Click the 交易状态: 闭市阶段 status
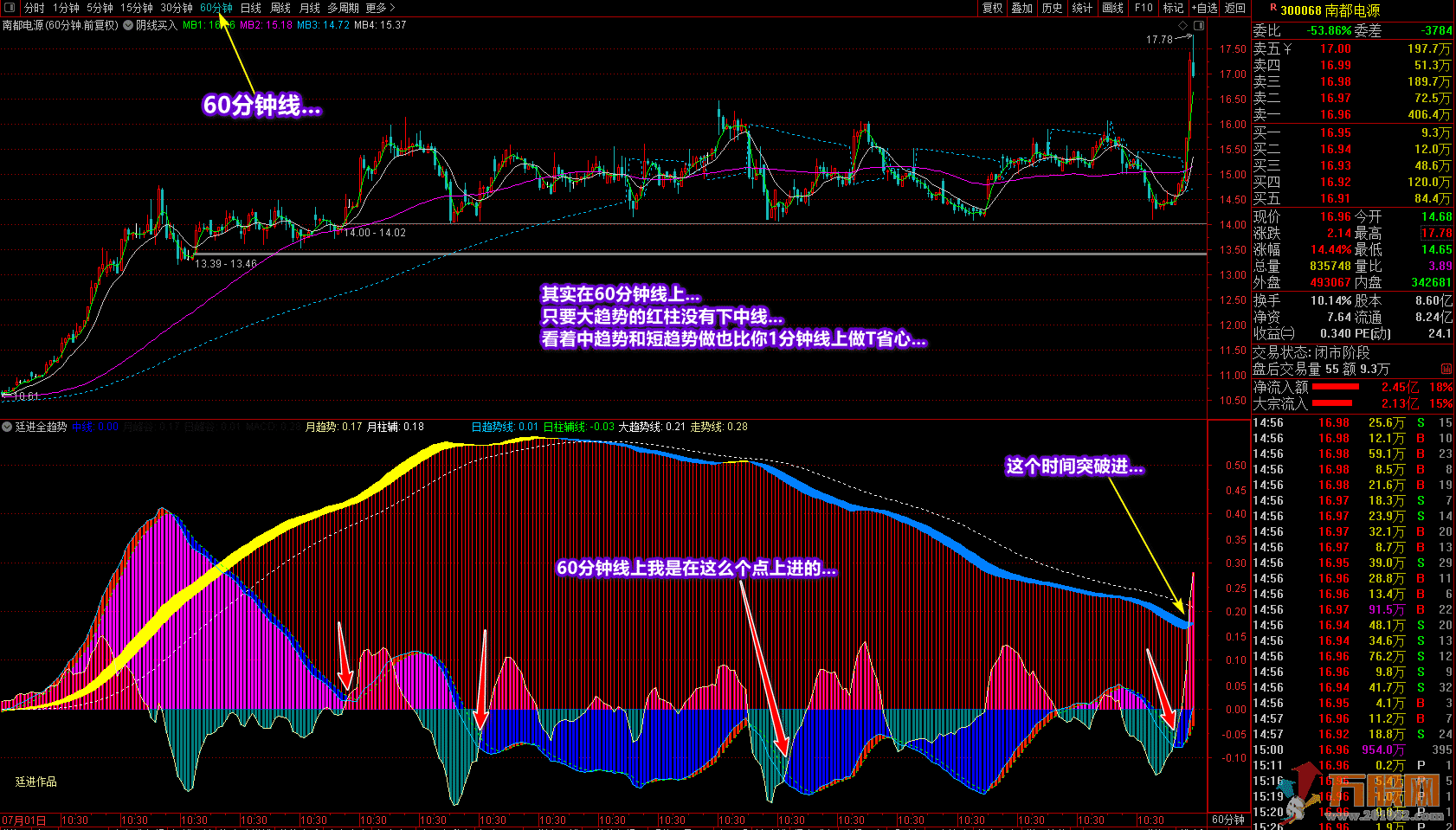The width and height of the screenshot is (1456, 830). pos(1311,352)
